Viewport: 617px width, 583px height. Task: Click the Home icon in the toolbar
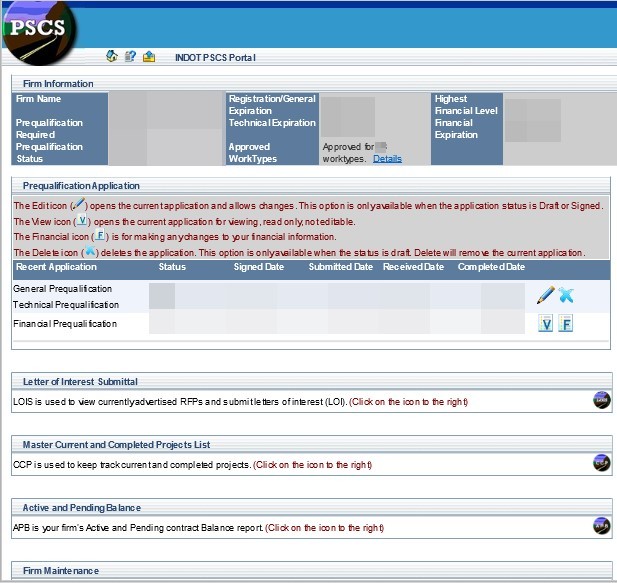(x=112, y=56)
